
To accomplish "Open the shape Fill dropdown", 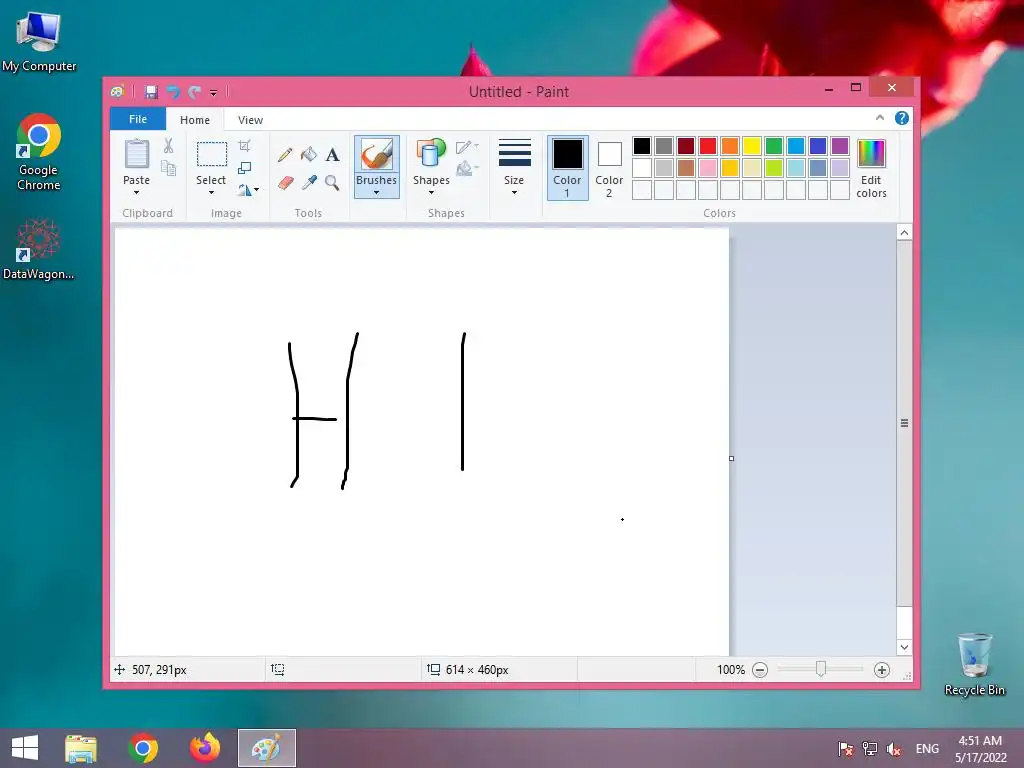I will click(x=468, y=169).
